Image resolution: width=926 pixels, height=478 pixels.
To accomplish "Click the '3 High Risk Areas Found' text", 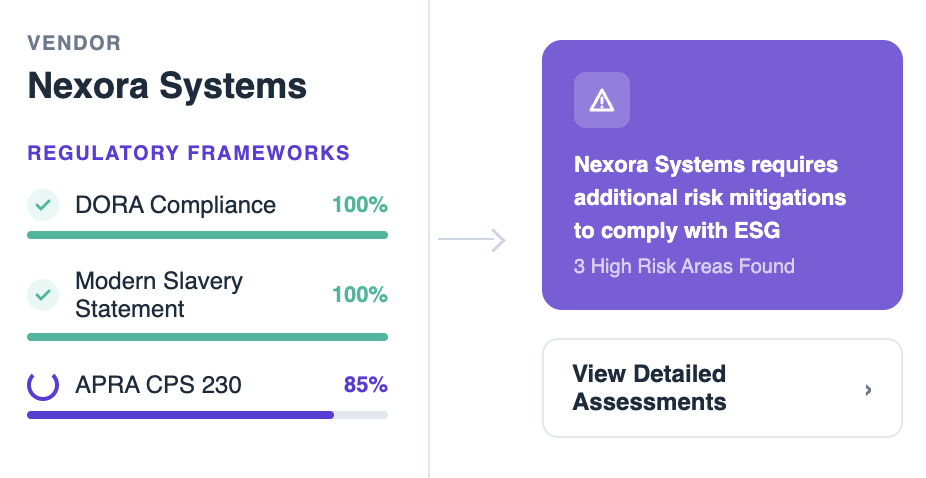I will pos(684,266).
